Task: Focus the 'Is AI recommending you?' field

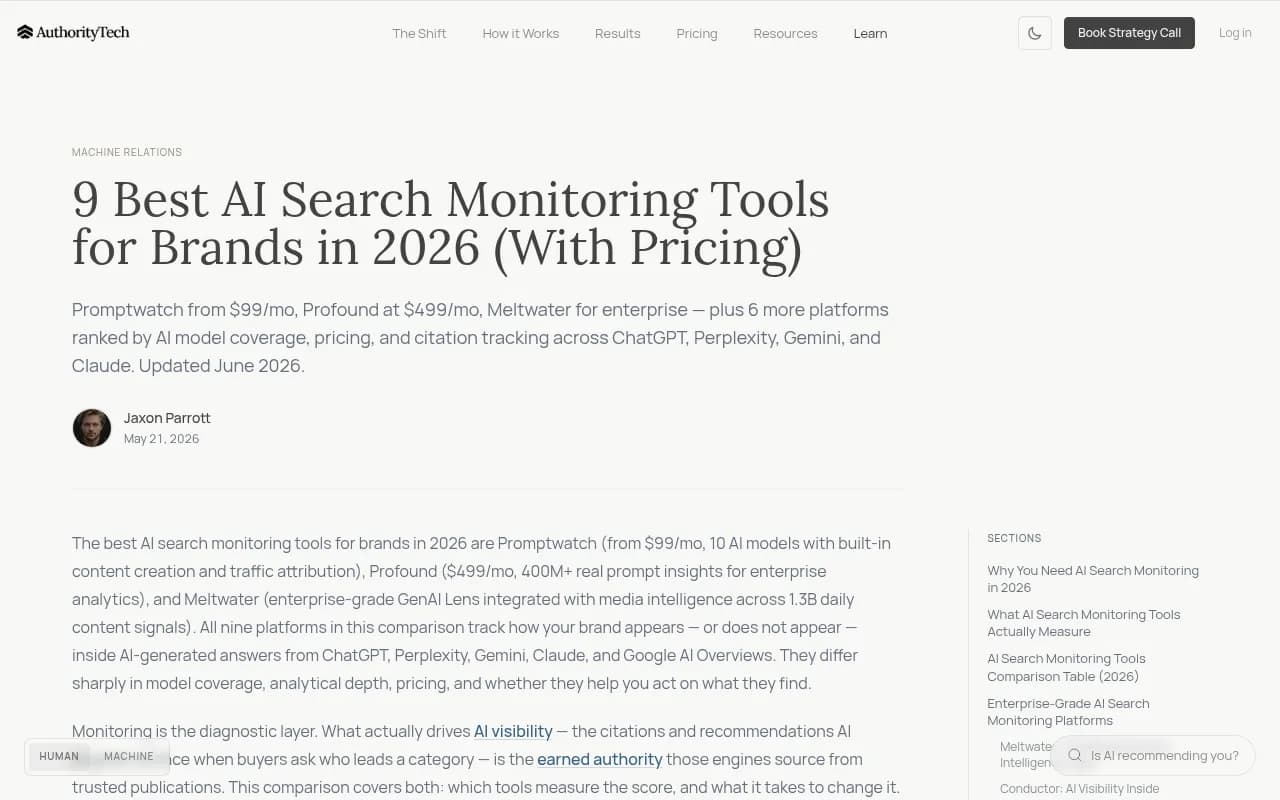Action: pyautogui.click(x=1152, y=756)
